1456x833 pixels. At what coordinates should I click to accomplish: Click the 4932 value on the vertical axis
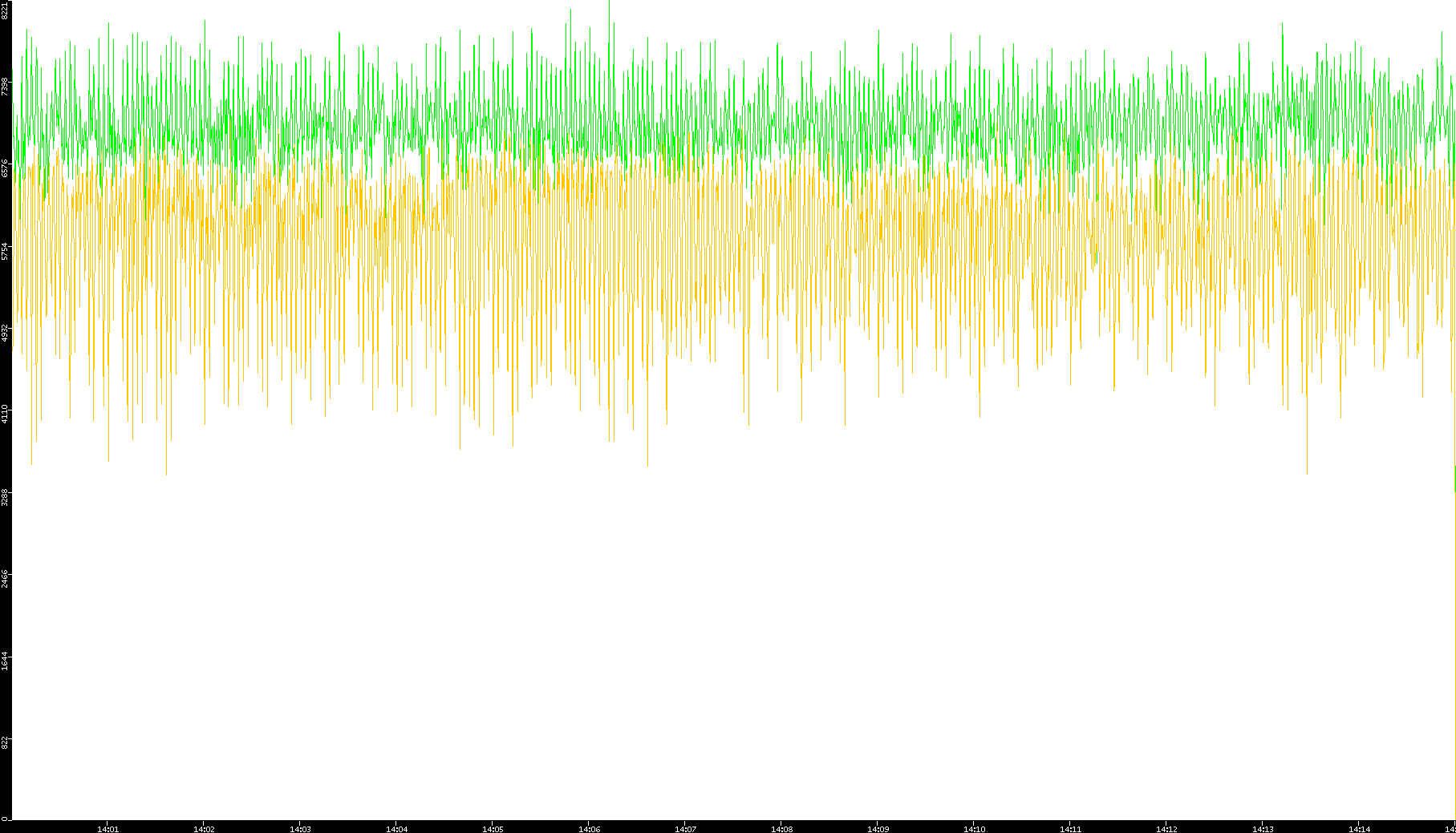[x=6, y=334]
